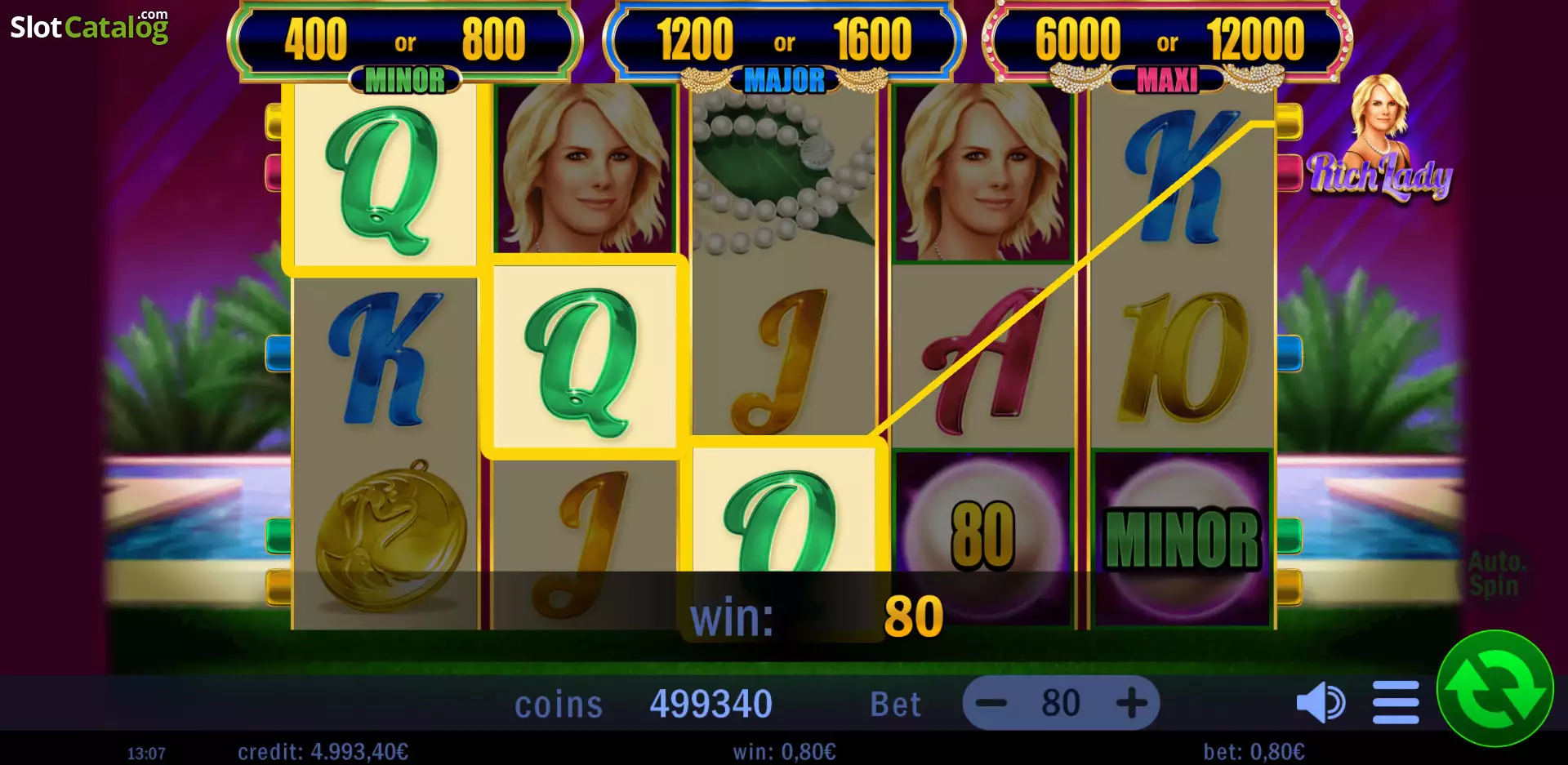Click the 80 pearl bonus symbol
Screen dimensions: 1568x765
pos(983,537)
